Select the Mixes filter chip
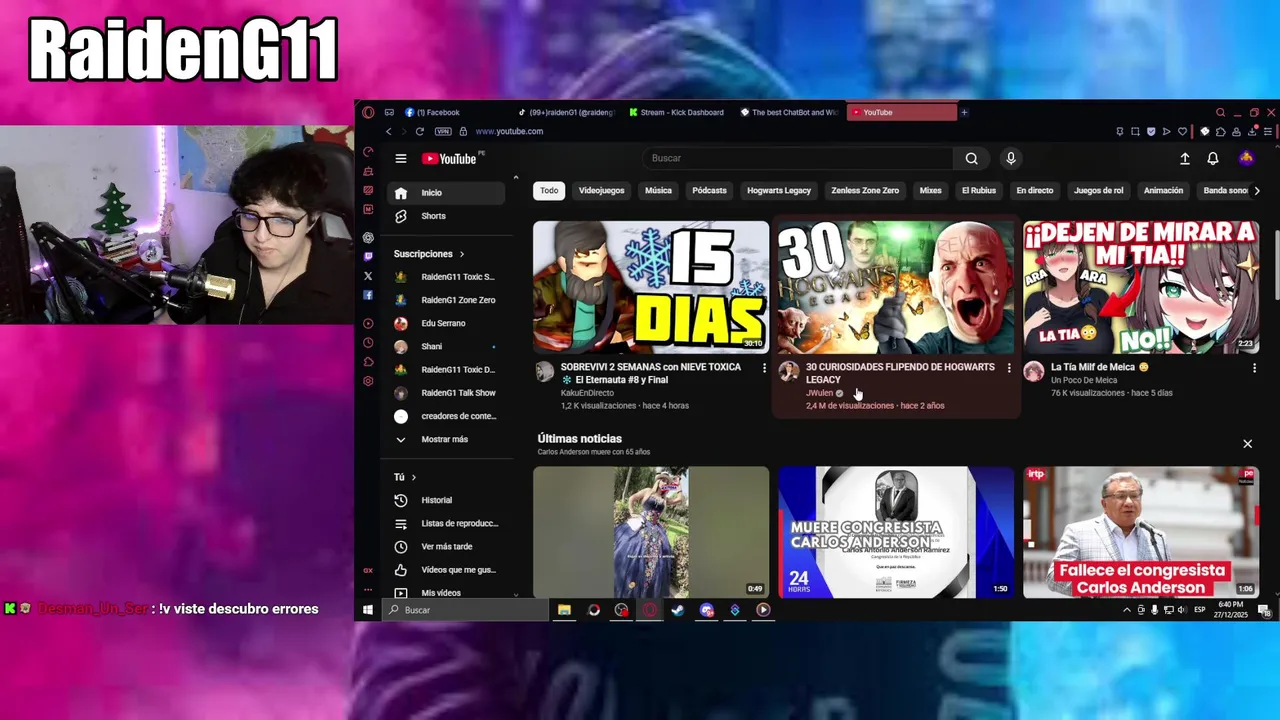1280x720 pixels. pyautogui.click(x=931, y=190)
